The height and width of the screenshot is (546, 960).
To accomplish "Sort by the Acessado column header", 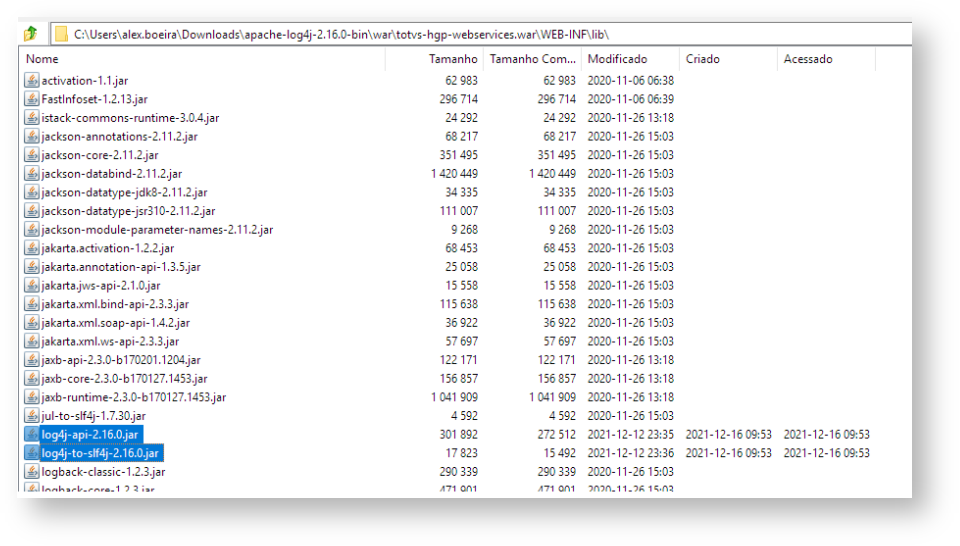I will [x=808, y=59].
